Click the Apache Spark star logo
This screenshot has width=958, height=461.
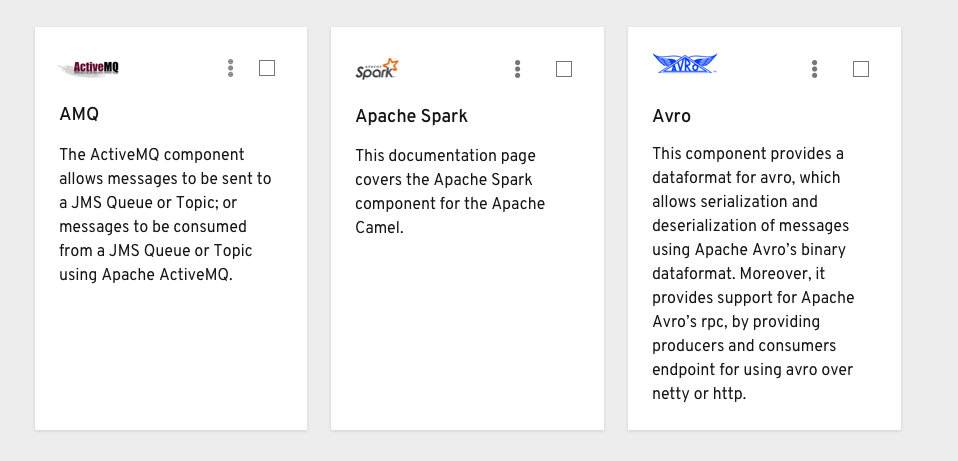click(x=377, y=68)
